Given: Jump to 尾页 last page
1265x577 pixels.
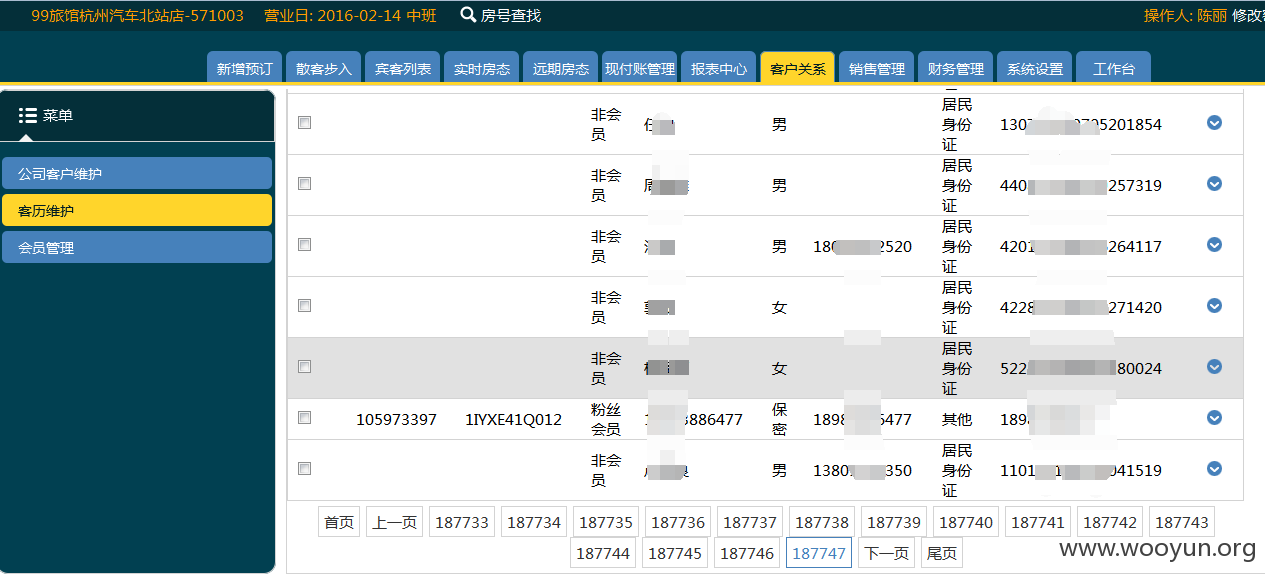Looking at the screenshot, I should [941, 553].
